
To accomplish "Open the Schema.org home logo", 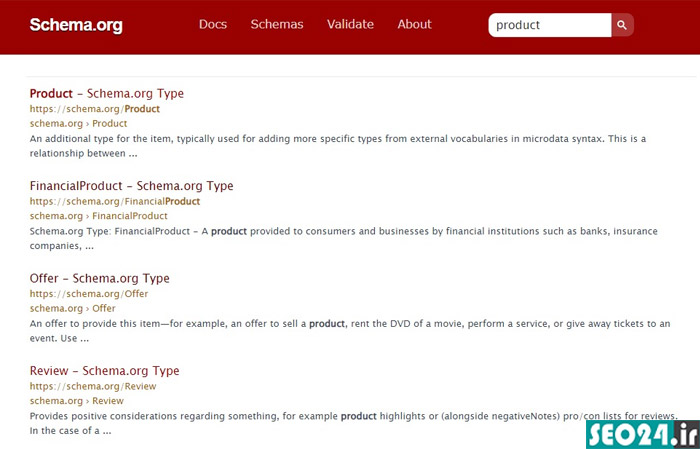I will tap(76, 25).
